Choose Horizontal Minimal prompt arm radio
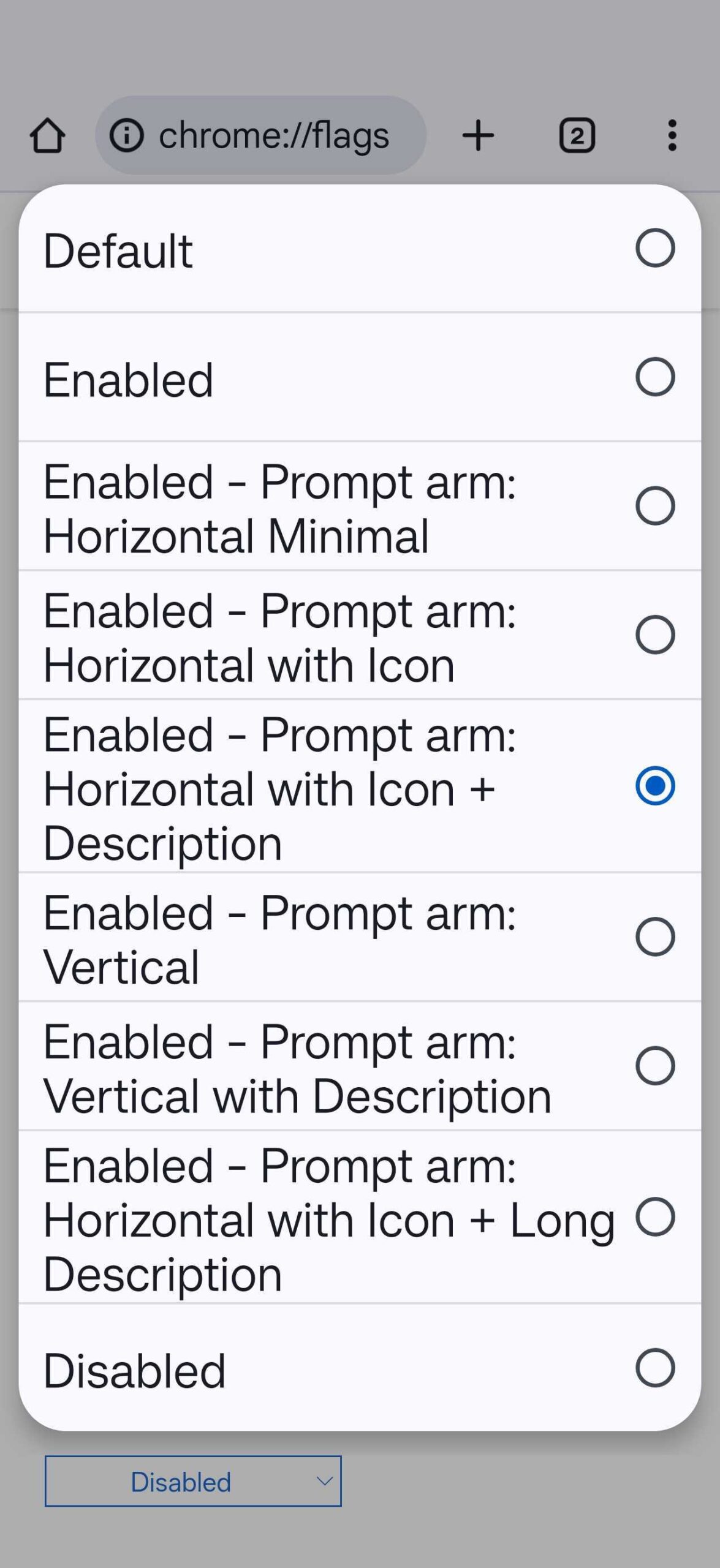Viewport: 720px width, 1568px height. (655, 506)
